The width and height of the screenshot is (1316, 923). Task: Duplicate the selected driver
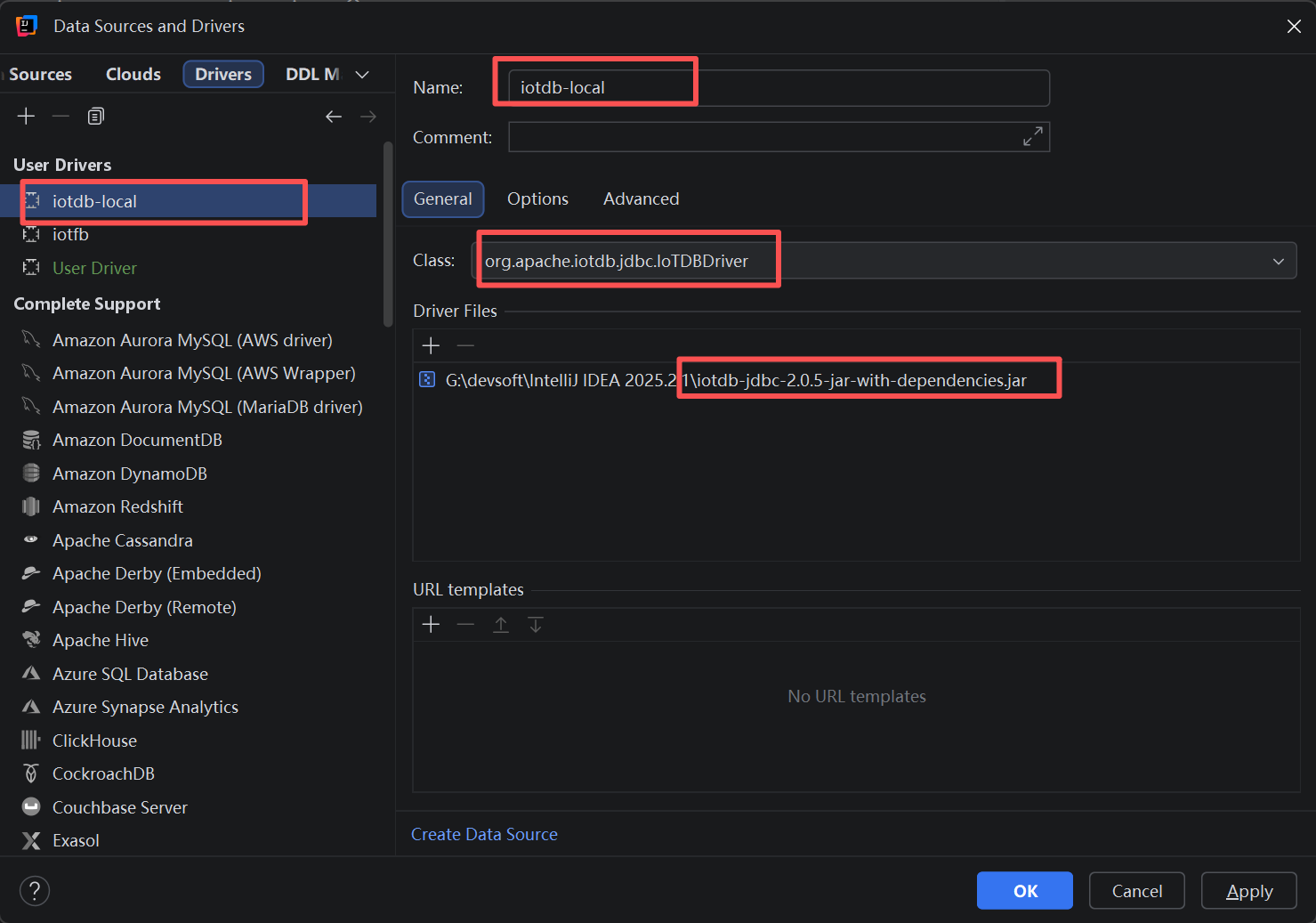pos(96,117)
